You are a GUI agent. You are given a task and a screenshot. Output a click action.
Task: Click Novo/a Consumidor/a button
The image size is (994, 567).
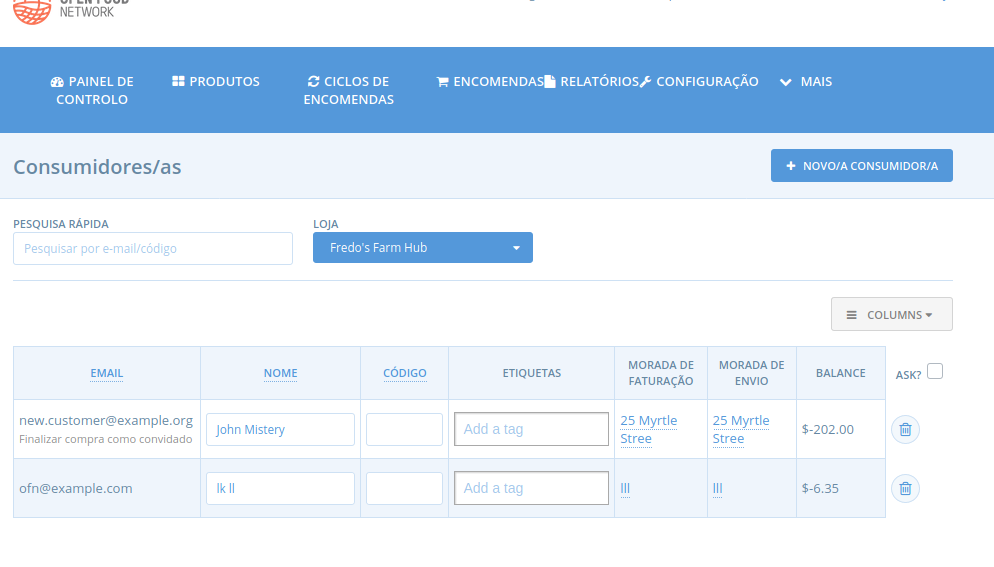tap(862, 166)
